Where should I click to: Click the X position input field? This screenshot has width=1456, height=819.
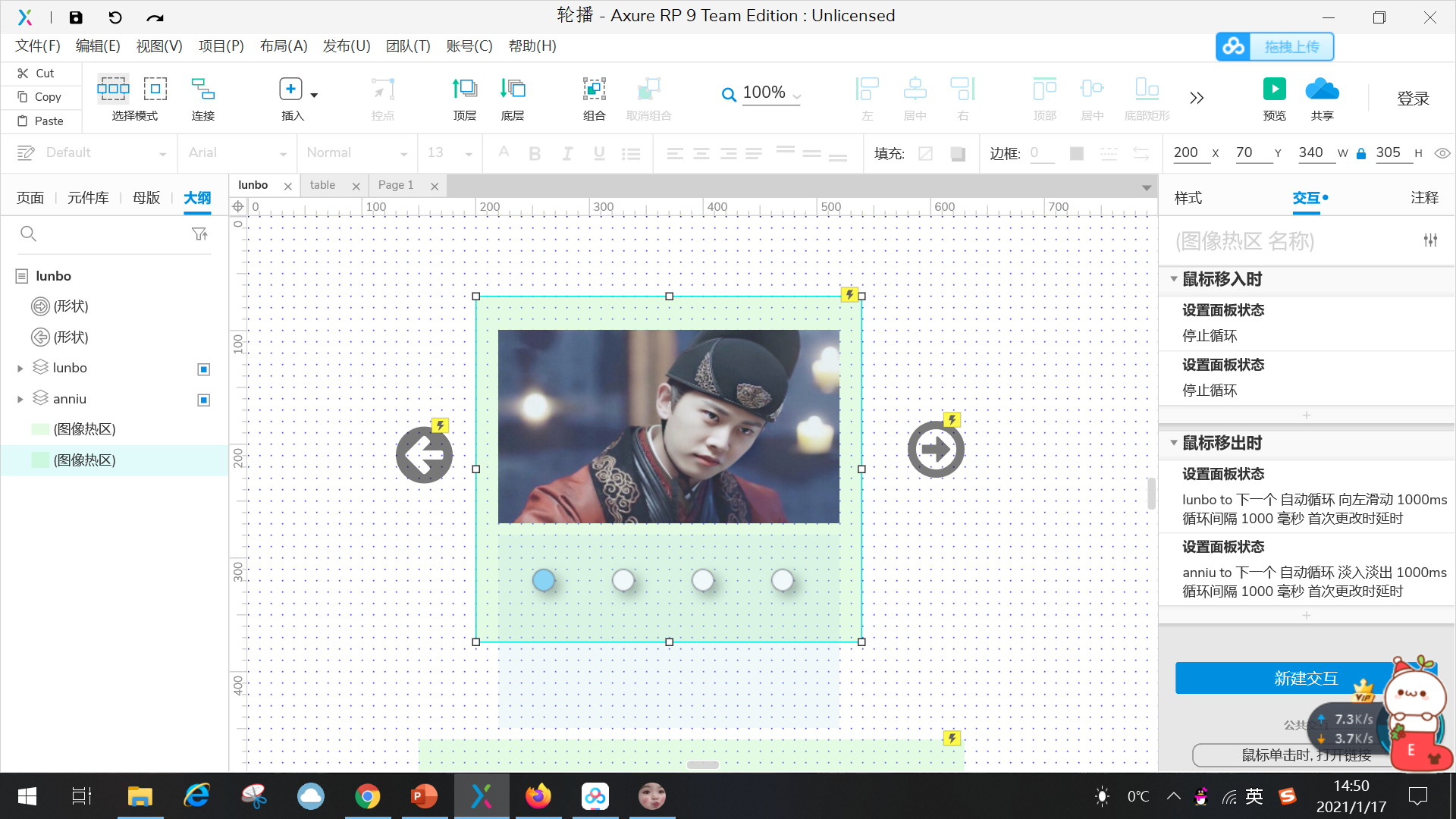click(1187, 152)
